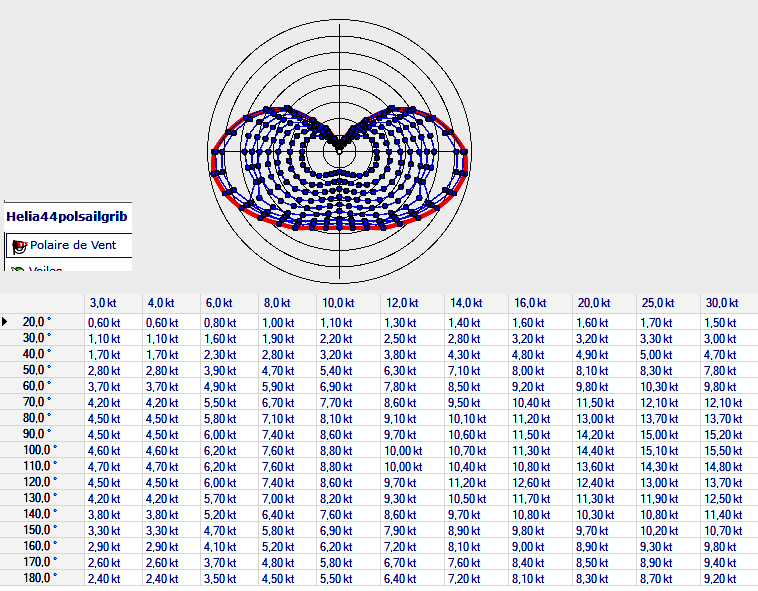
Task: Click the 130,0° row header
Action: 40,498
